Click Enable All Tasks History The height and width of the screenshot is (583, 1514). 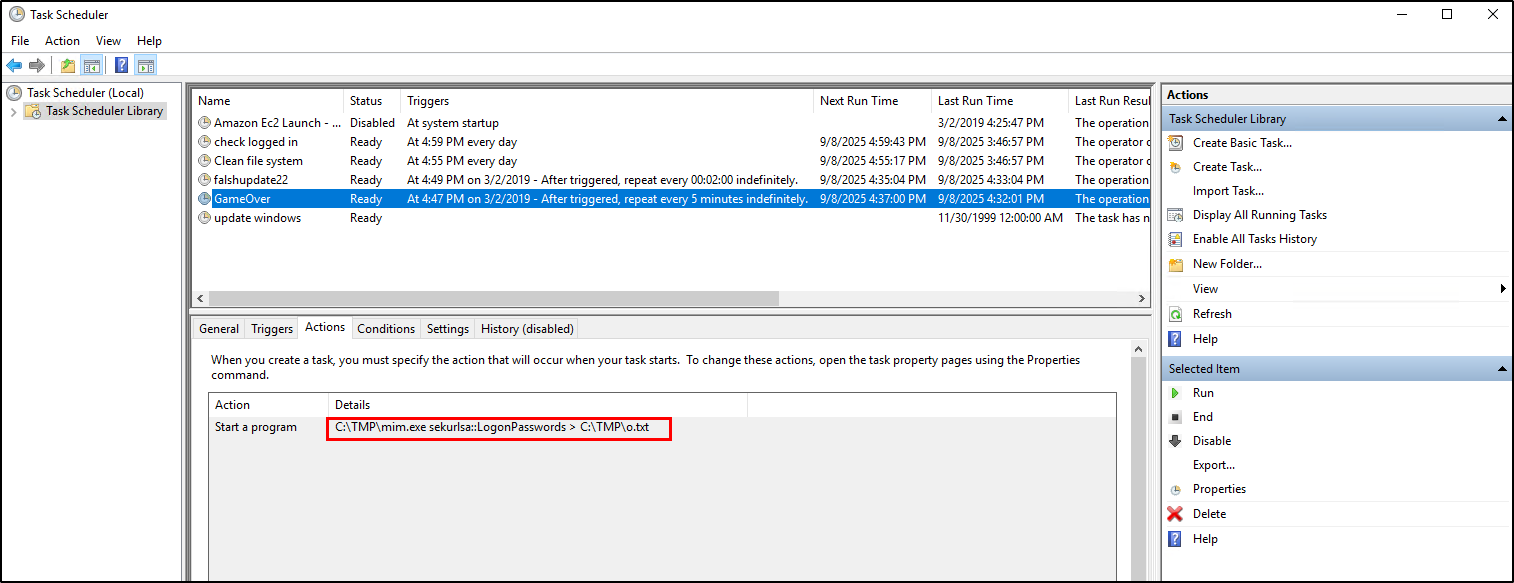pos(1254,239)
